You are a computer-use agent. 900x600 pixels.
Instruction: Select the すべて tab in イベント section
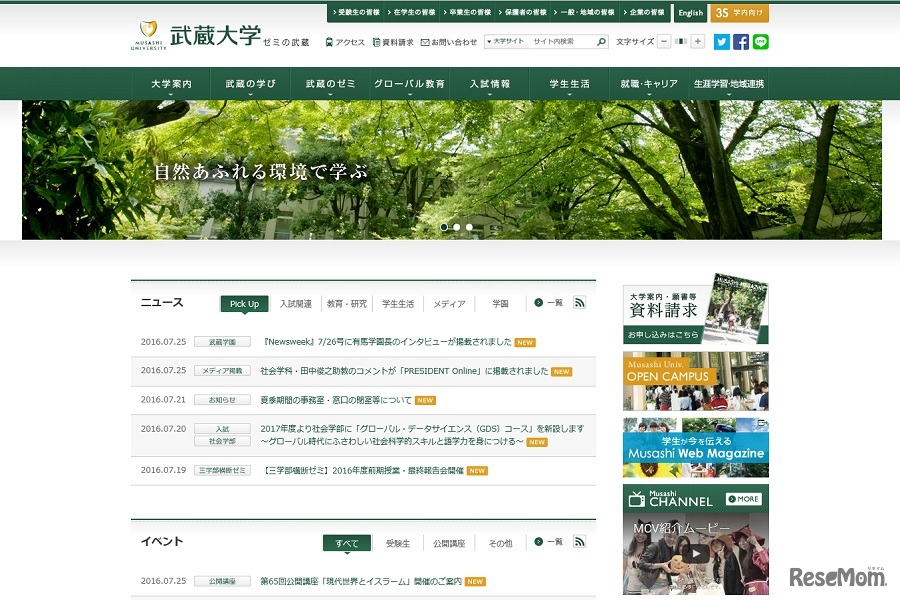[x=346, y=542]
